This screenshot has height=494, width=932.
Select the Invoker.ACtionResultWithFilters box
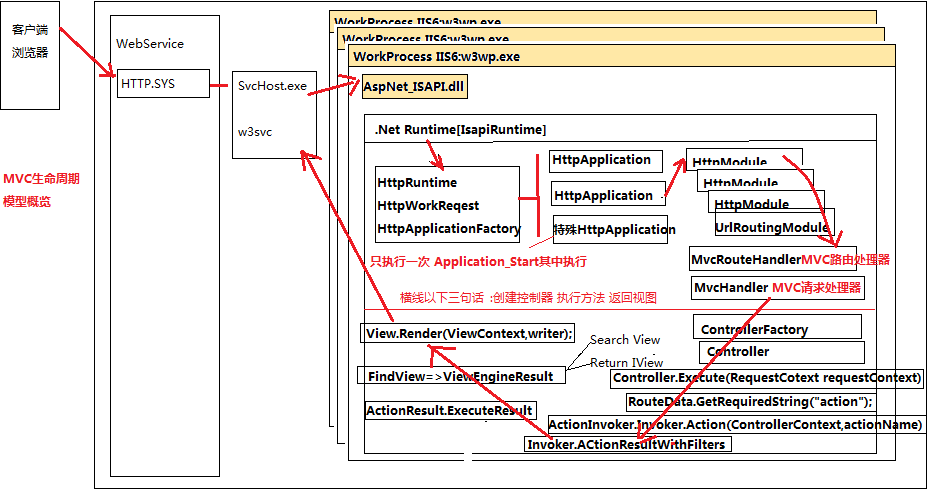(x=627, y=444)
